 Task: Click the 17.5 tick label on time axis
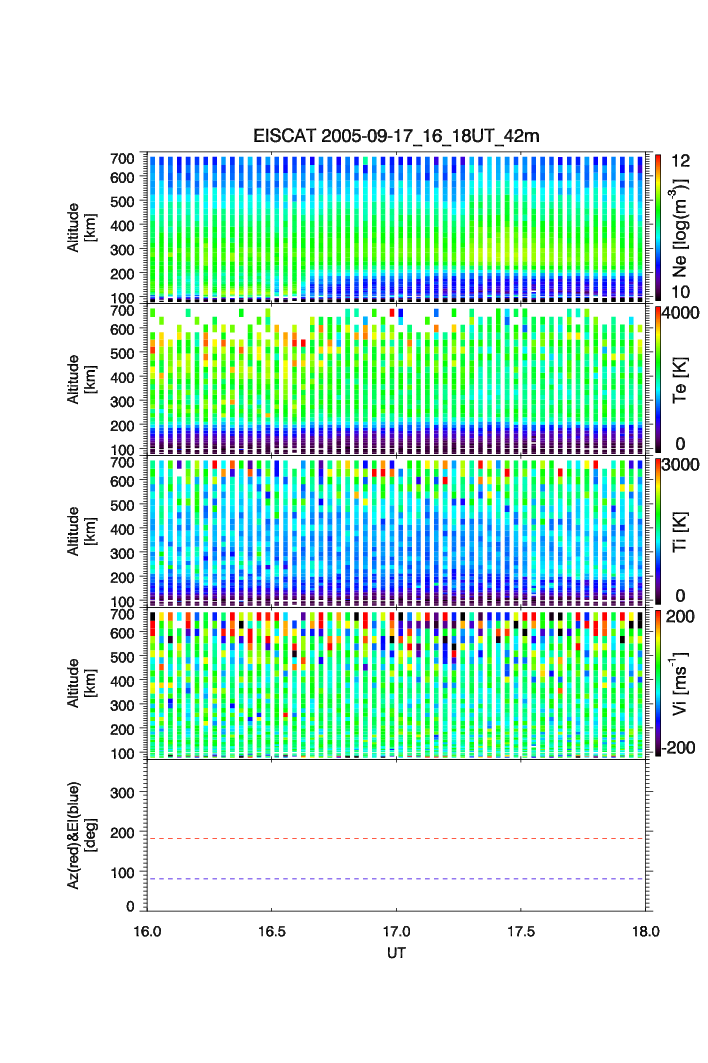point(522,930)
